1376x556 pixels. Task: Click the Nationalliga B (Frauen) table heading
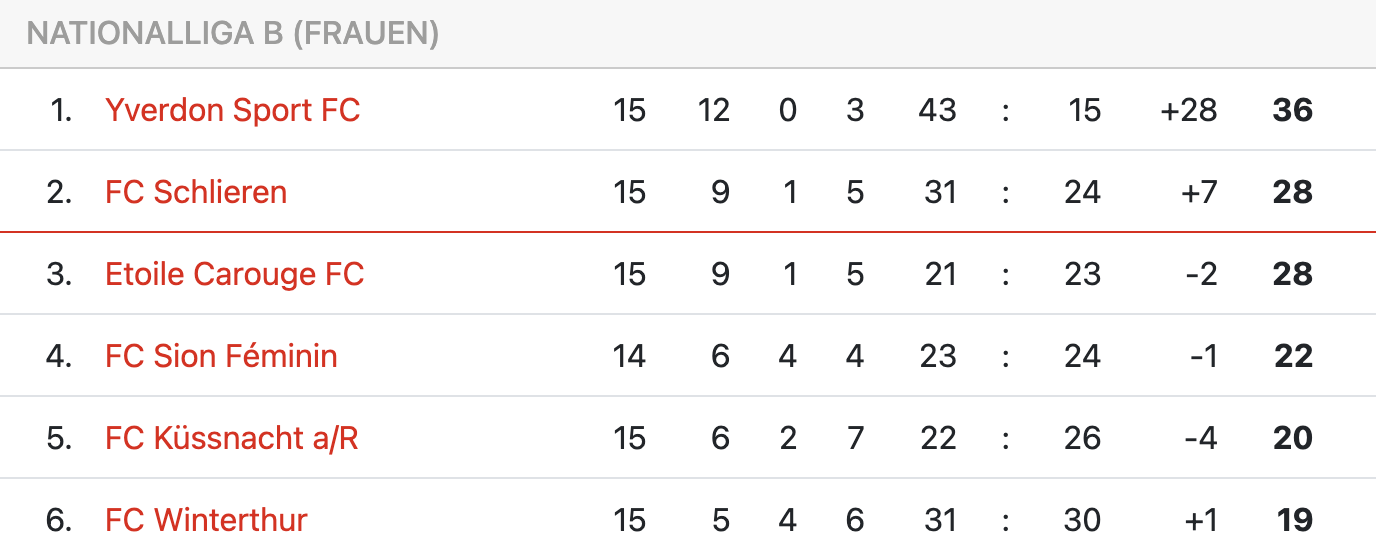point(233,34)
